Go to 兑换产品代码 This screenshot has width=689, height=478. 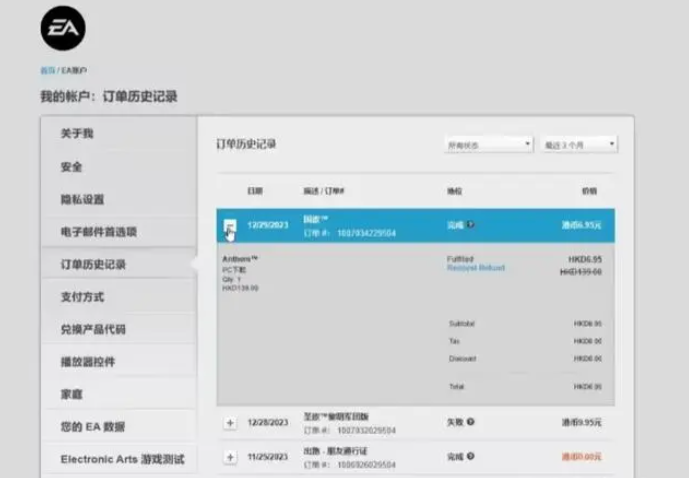tap(93, 329)
